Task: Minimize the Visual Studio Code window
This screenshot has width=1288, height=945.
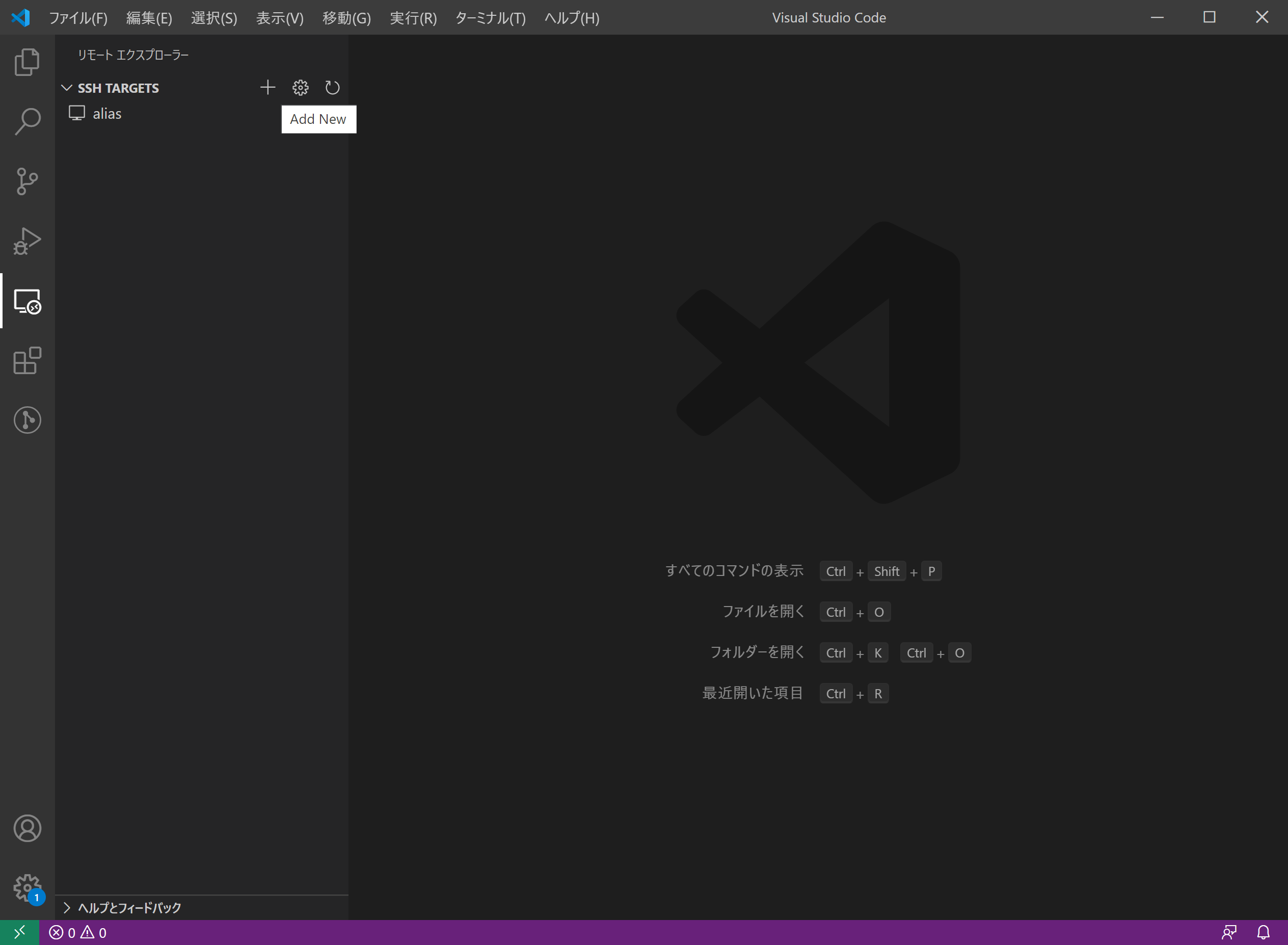Action: click(1157, 17)
